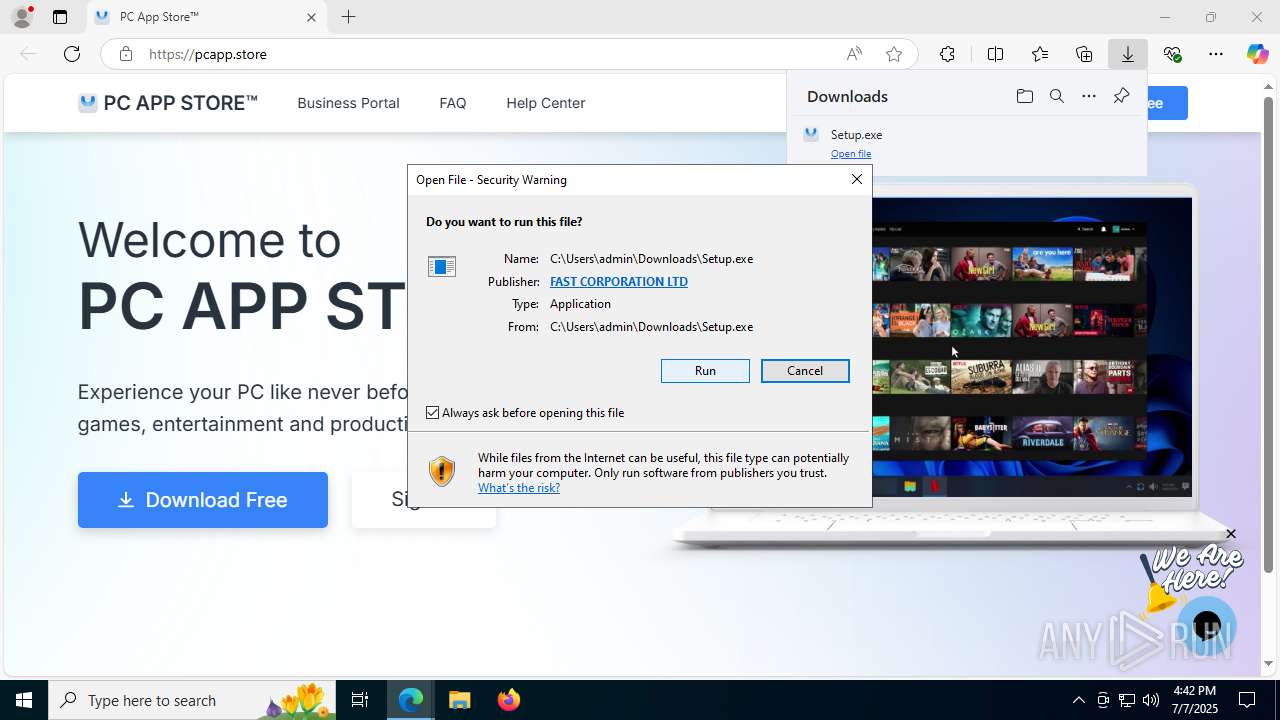Click the PC APP STORE logo
The image size is (1280, 720).
click(x=168, y=103)
